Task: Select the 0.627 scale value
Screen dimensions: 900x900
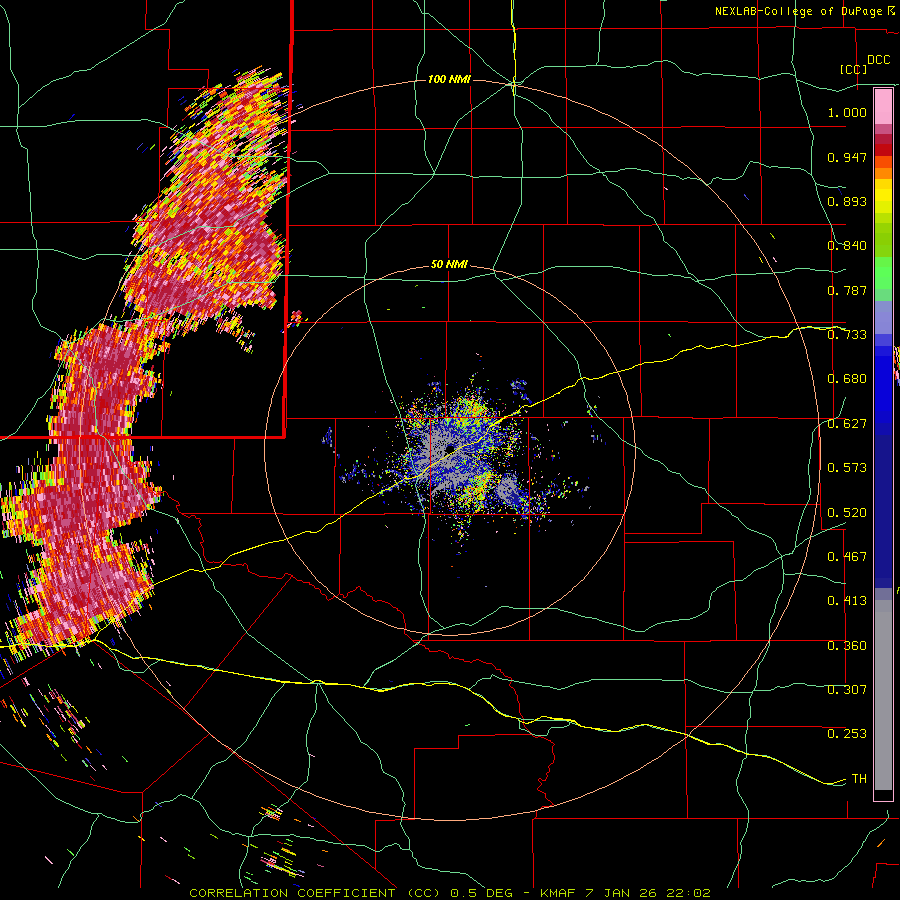Action: pos(847,424)
